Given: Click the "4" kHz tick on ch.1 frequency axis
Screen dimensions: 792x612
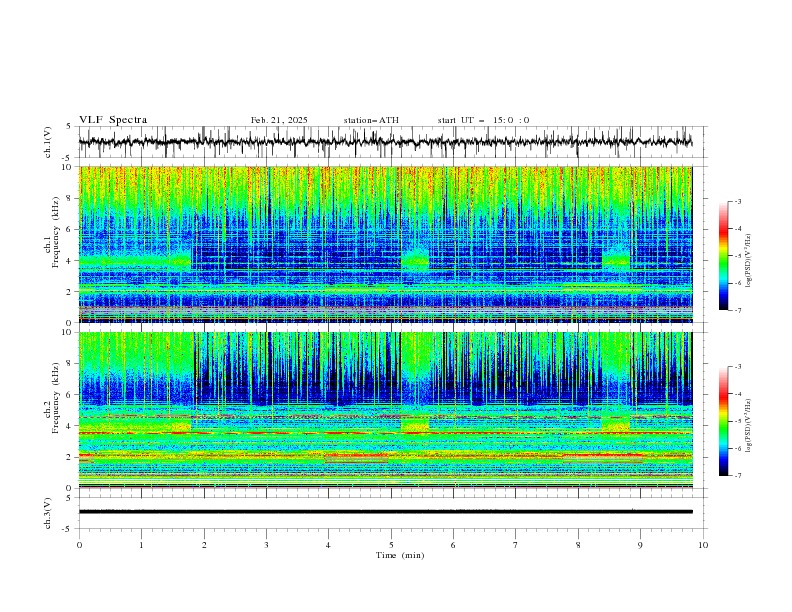Looking at the screenshot, I should click(71, 261).
